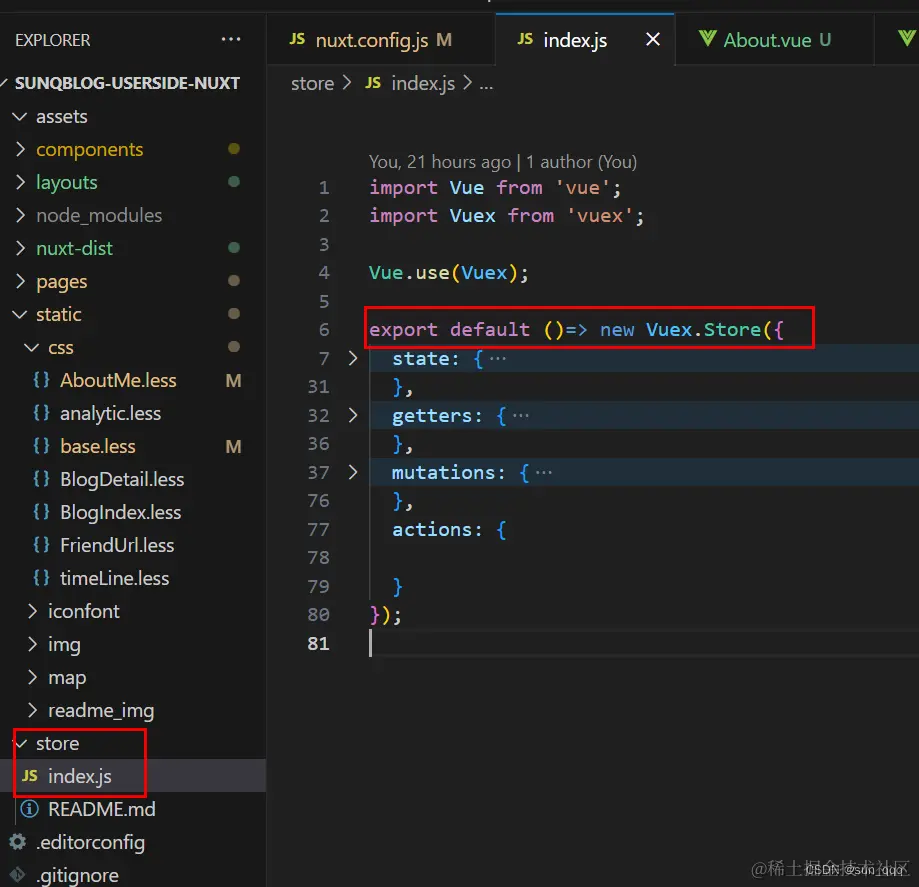Expand the components folder

(x=20, y=149)
